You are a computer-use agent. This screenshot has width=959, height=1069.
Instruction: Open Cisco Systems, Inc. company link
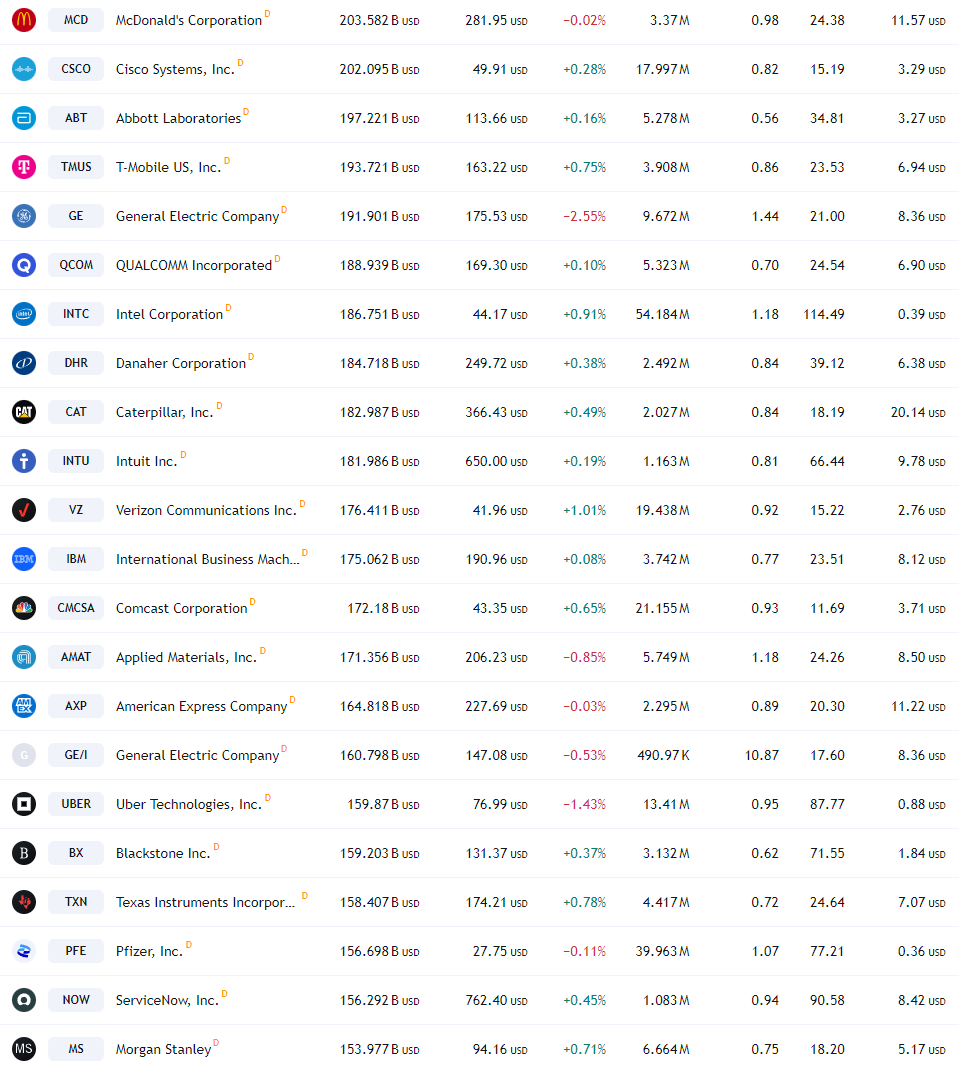click(175, 70)
